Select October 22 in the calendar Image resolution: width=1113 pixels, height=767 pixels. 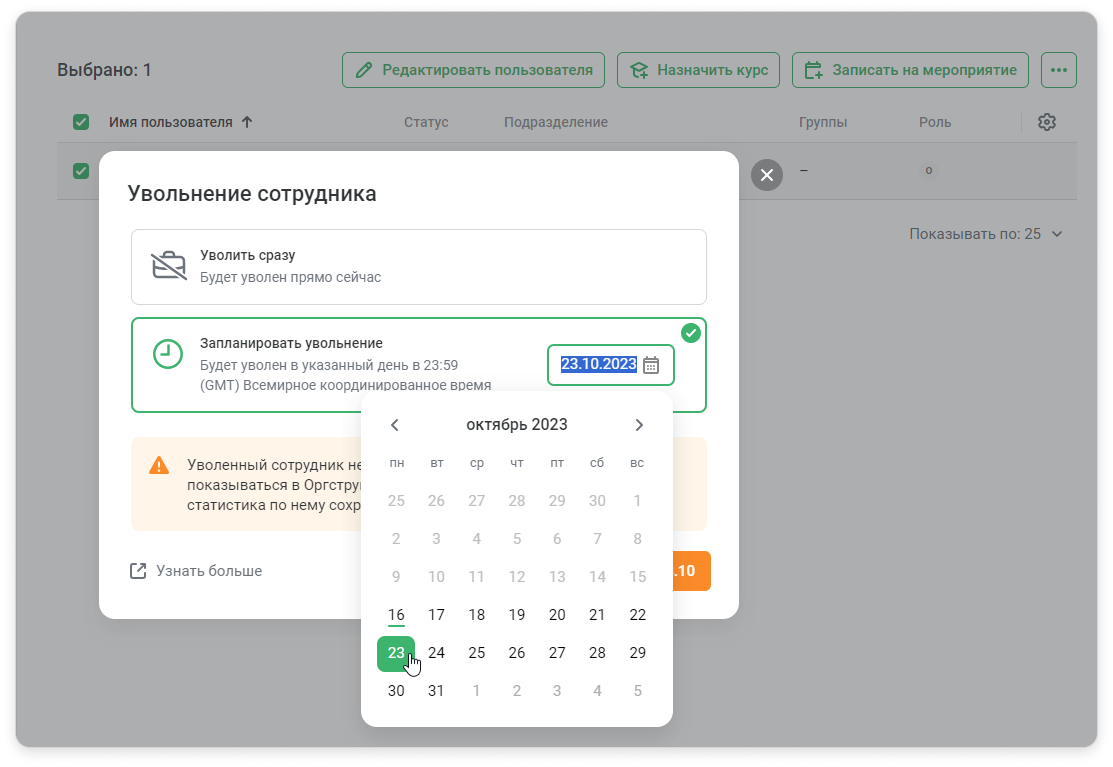click(637, 615)
